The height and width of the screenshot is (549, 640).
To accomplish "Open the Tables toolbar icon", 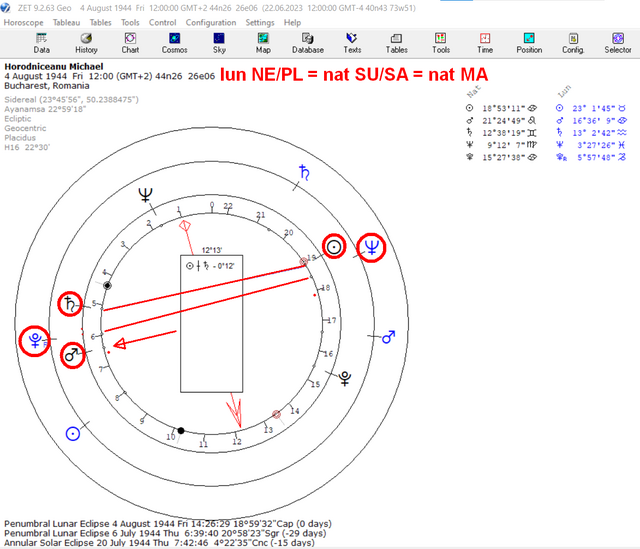I will 396,43.
